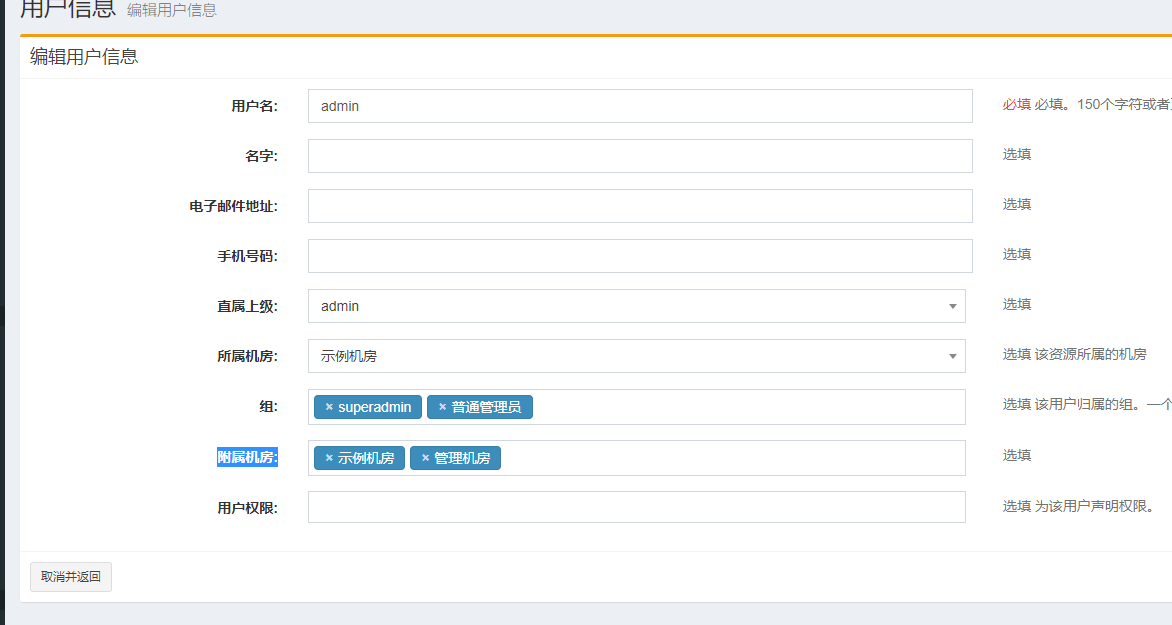The width and height of the screenshot is (1172, 625).
Task: Click the 选填 该资源所属的机房 hint
Action: pyautogui.click(x=1074, y=354)
